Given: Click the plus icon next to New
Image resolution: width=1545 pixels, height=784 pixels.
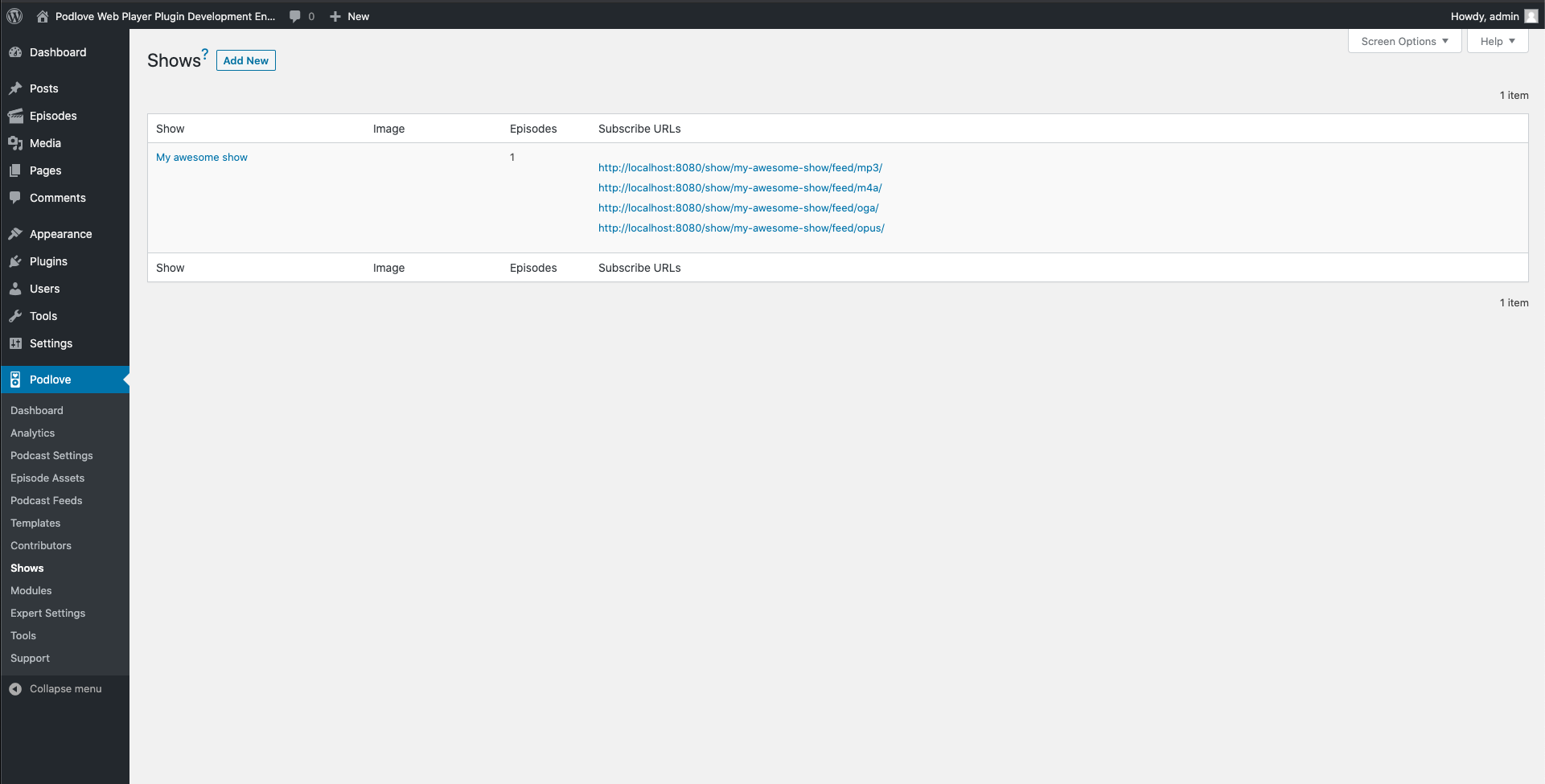Looking at the screenshot, I should click(335, 16).
